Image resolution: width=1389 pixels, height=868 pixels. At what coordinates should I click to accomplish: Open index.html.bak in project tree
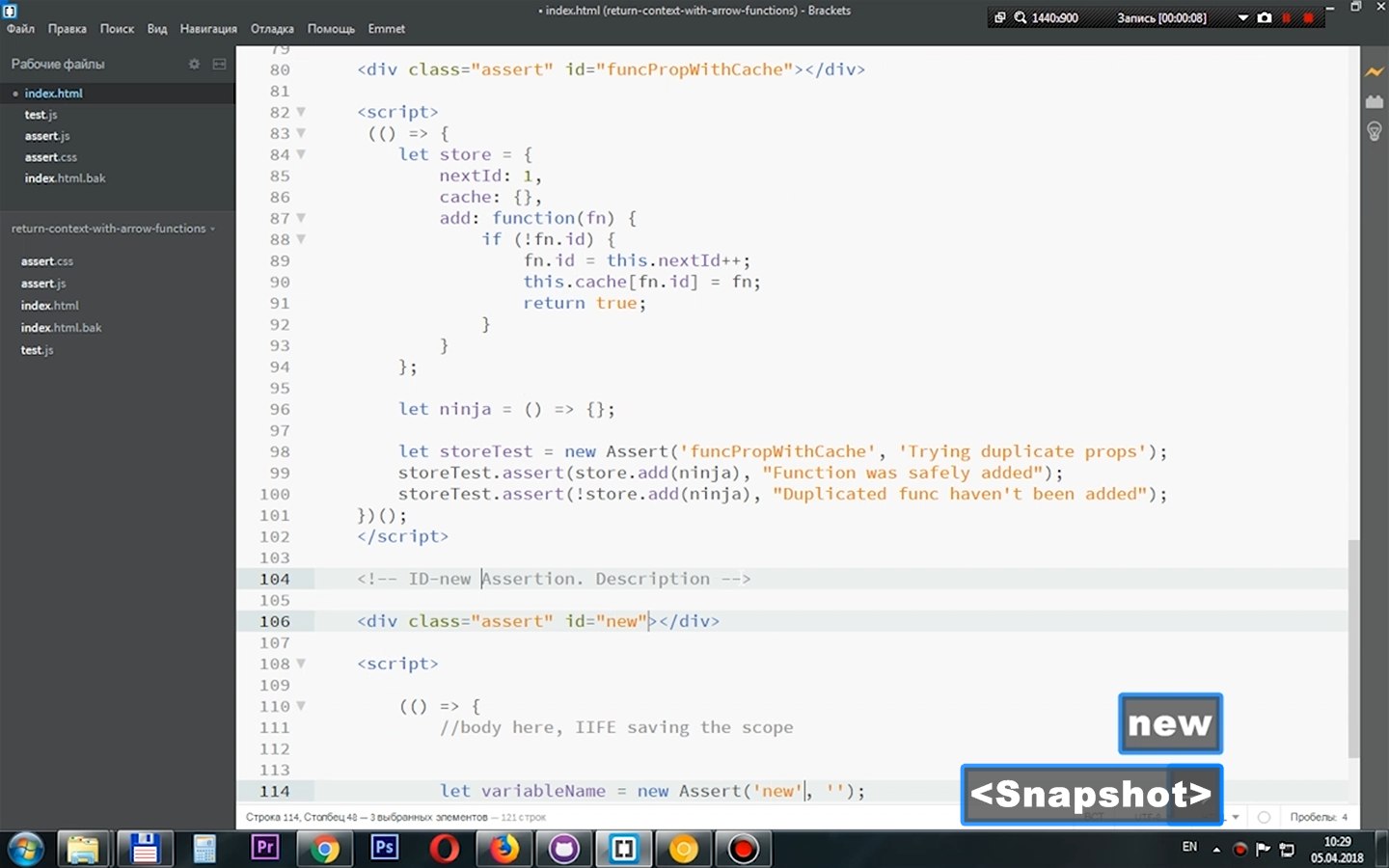[x=61, y=328]
